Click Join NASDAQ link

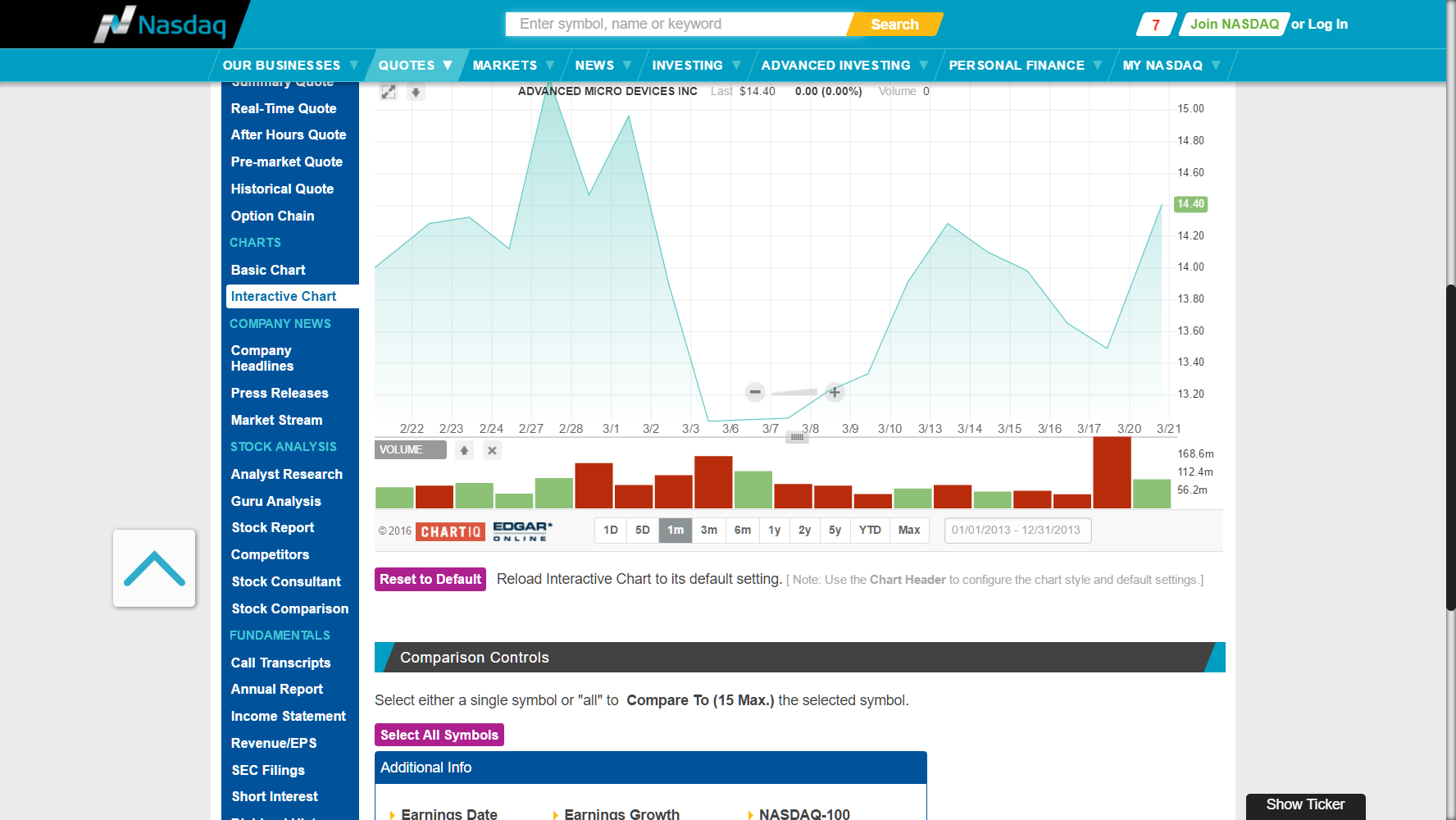(1234, 24)
